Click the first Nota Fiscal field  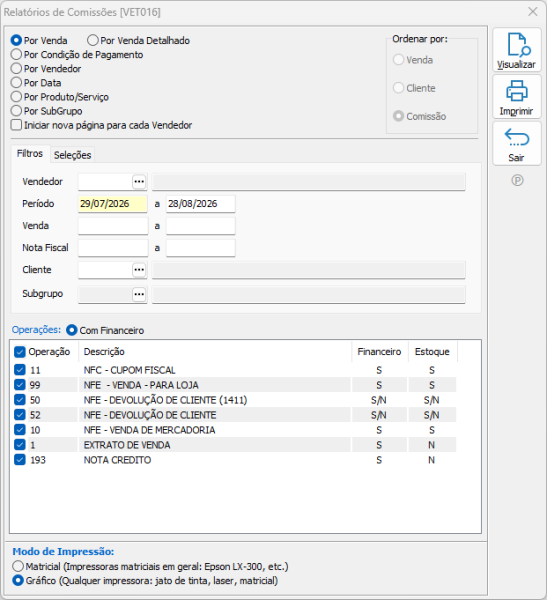tap(113, 248)
